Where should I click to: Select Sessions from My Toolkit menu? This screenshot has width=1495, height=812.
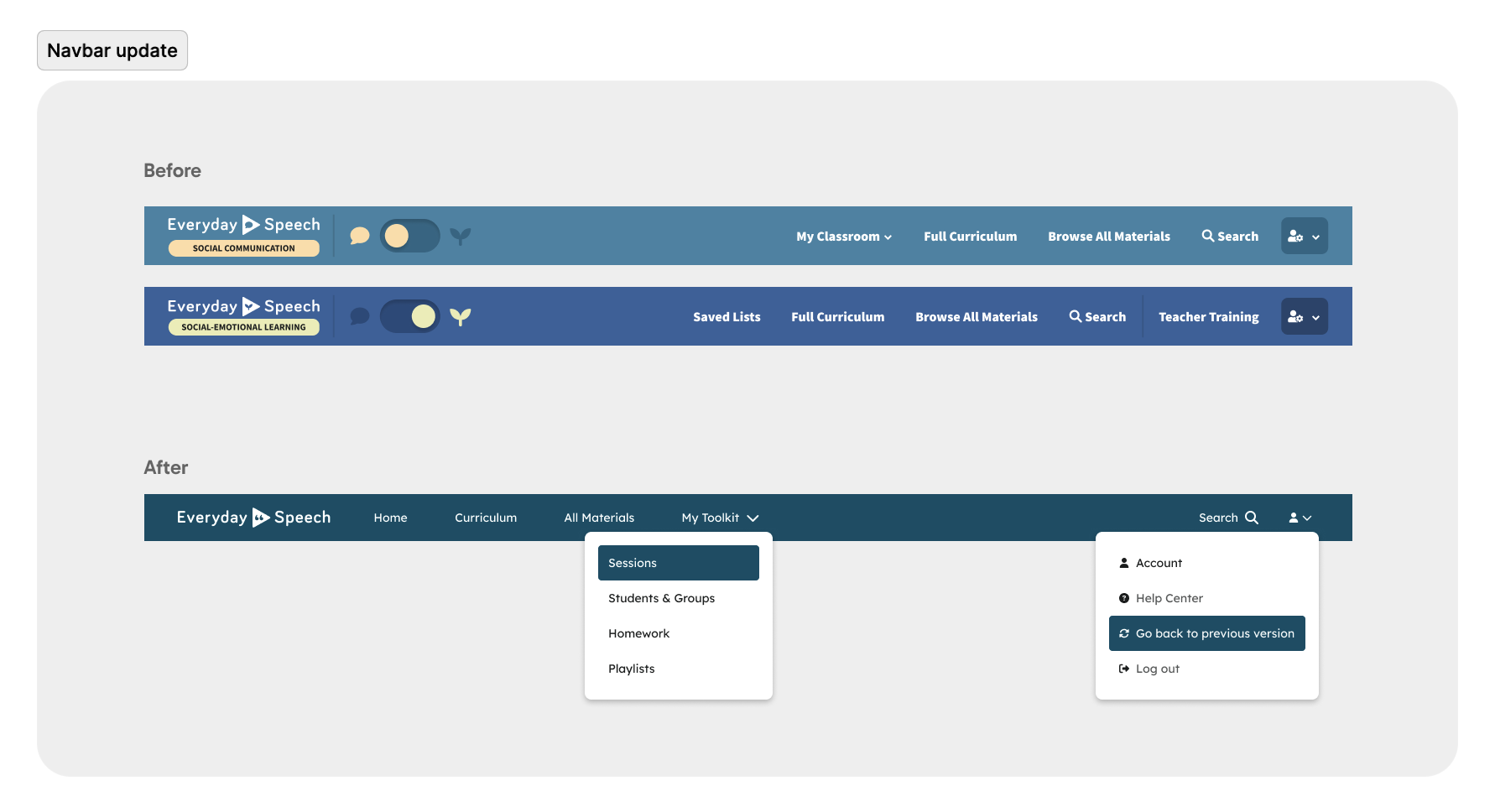(679, 563)
